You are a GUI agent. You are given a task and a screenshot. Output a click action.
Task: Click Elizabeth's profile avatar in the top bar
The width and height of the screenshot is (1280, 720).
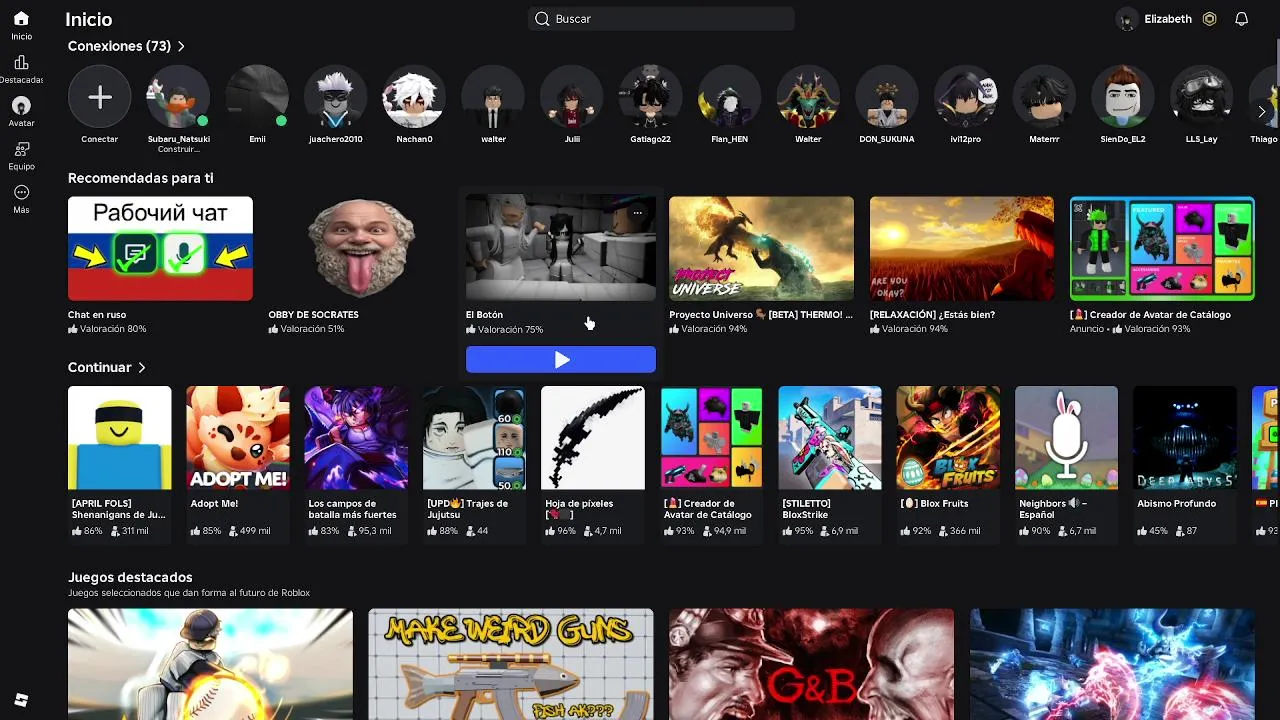1127,19
